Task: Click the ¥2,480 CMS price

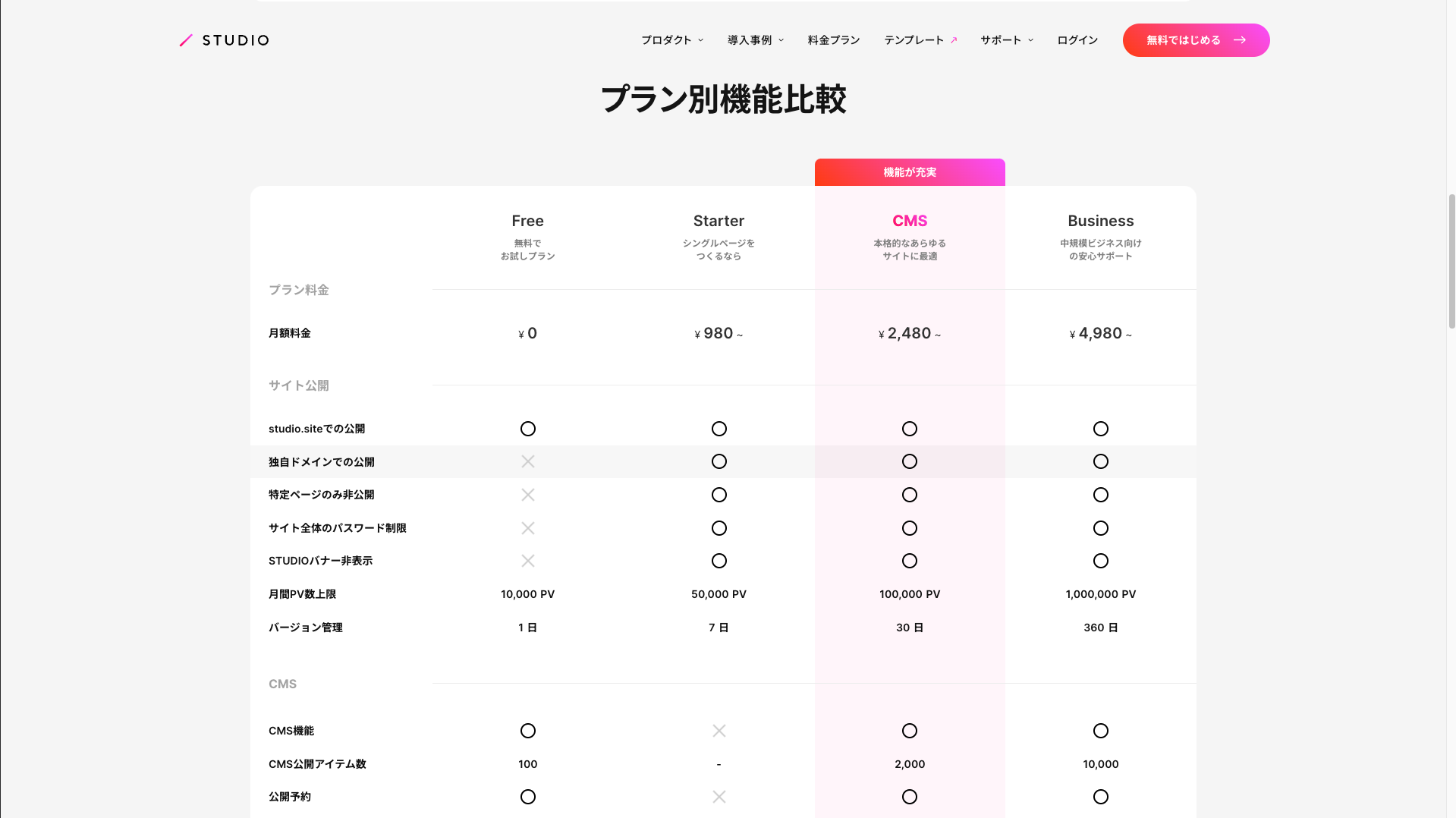Action: [x=910, y=333]
